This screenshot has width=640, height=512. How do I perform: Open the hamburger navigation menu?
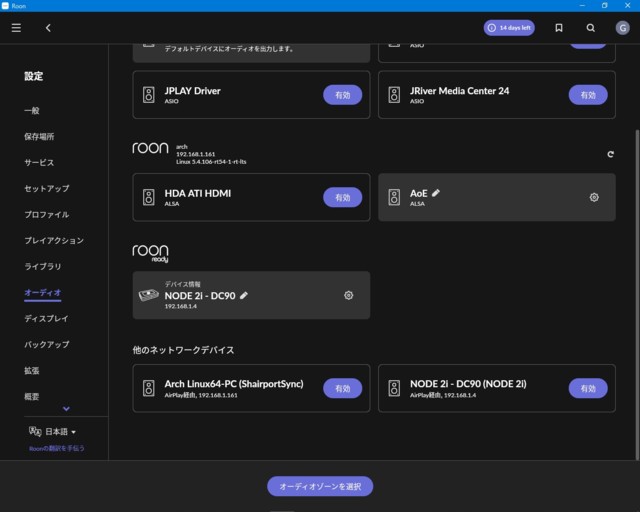pos(16,28)
